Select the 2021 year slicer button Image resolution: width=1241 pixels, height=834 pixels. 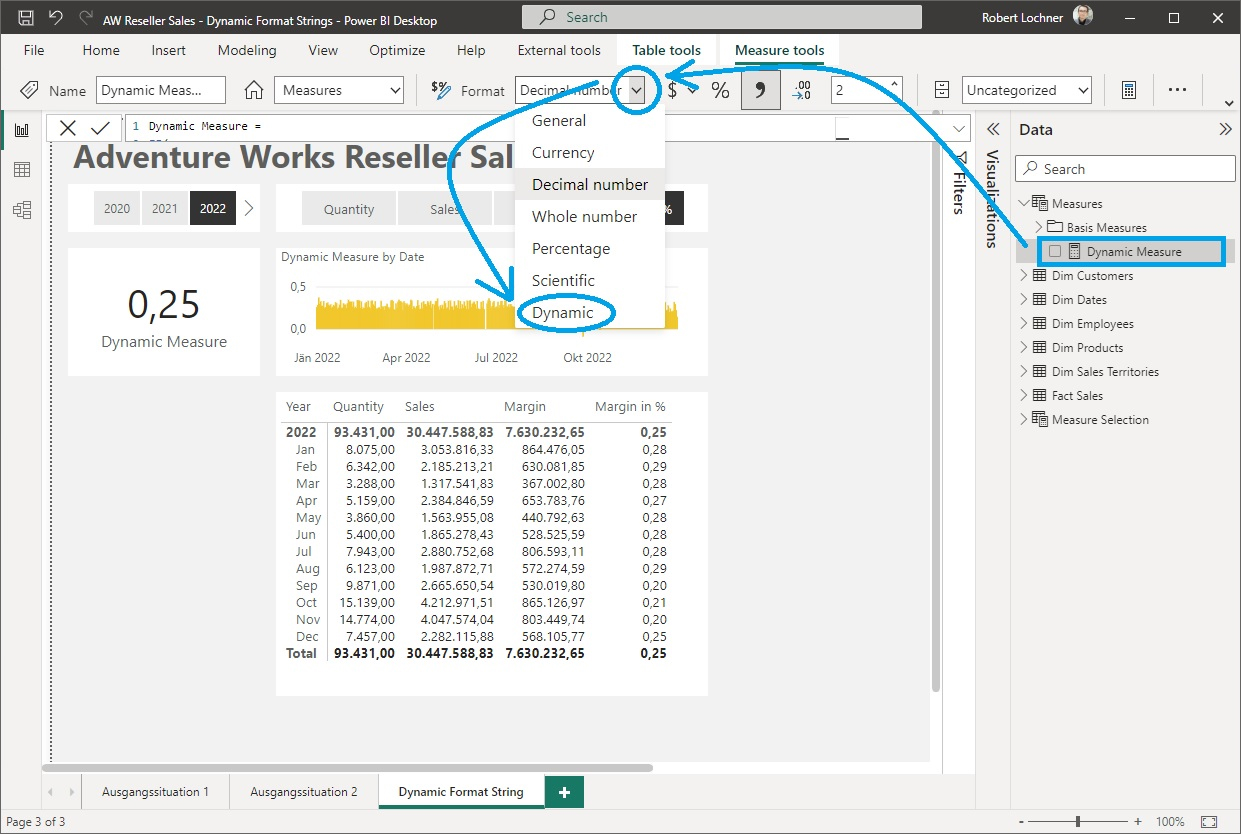pos(165,208)
